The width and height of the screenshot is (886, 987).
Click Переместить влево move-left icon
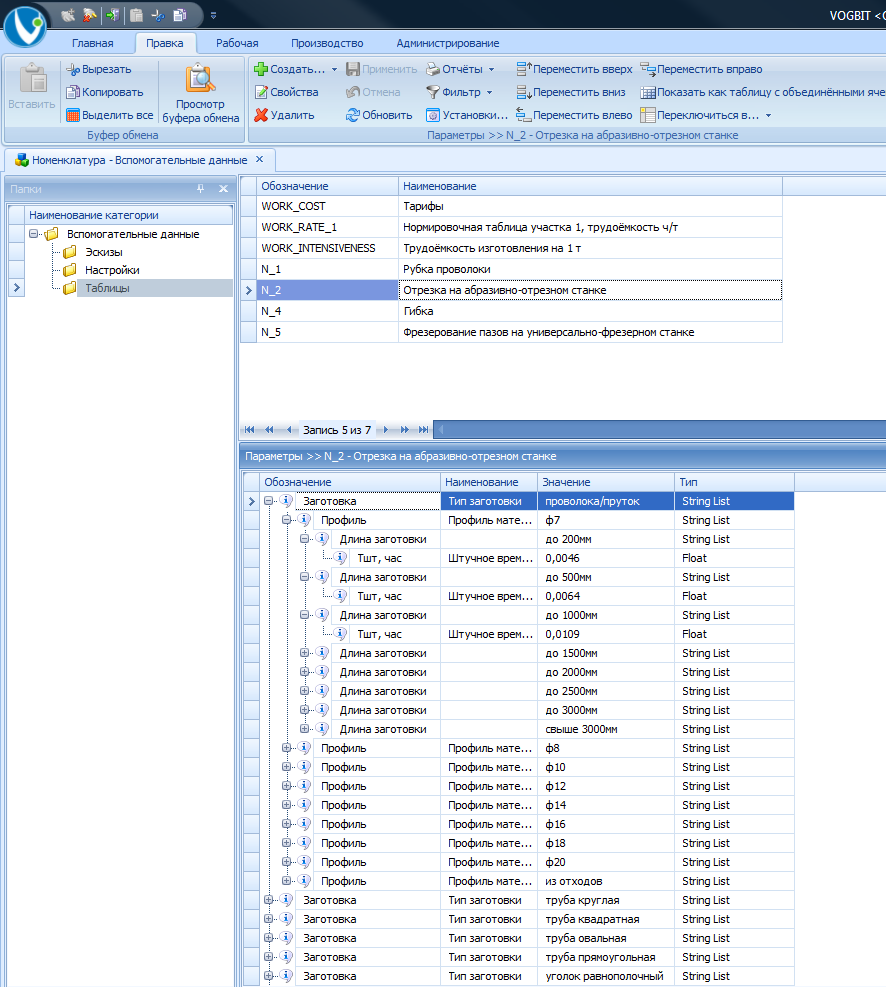coord(524,115)
